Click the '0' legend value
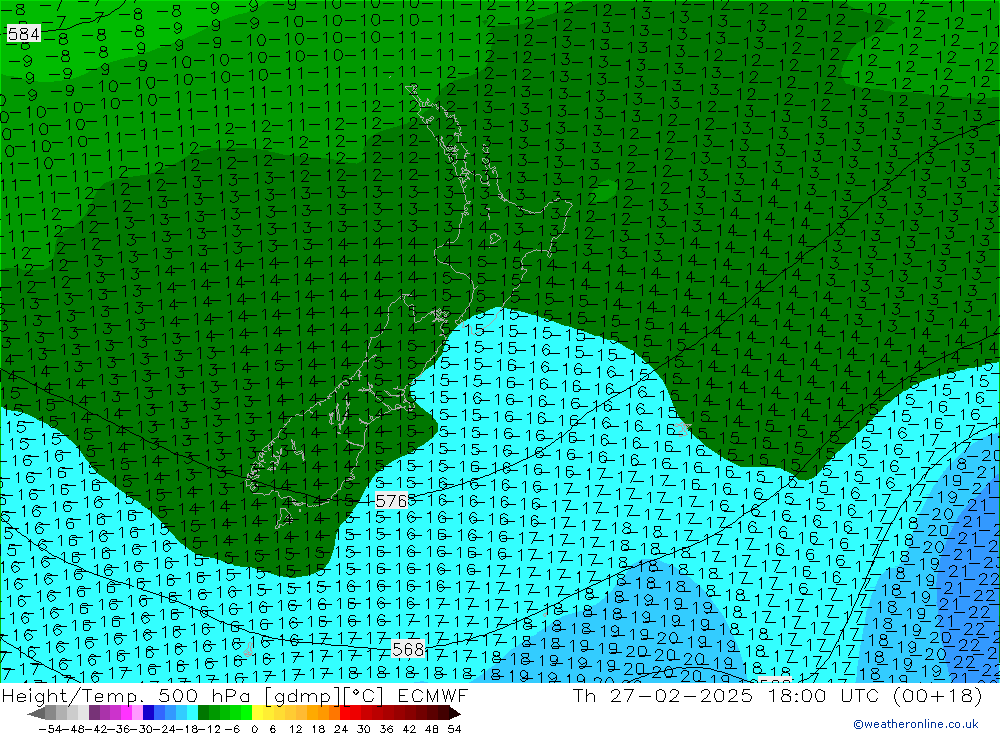This screenshot has width=1000, height=733. 254,729
